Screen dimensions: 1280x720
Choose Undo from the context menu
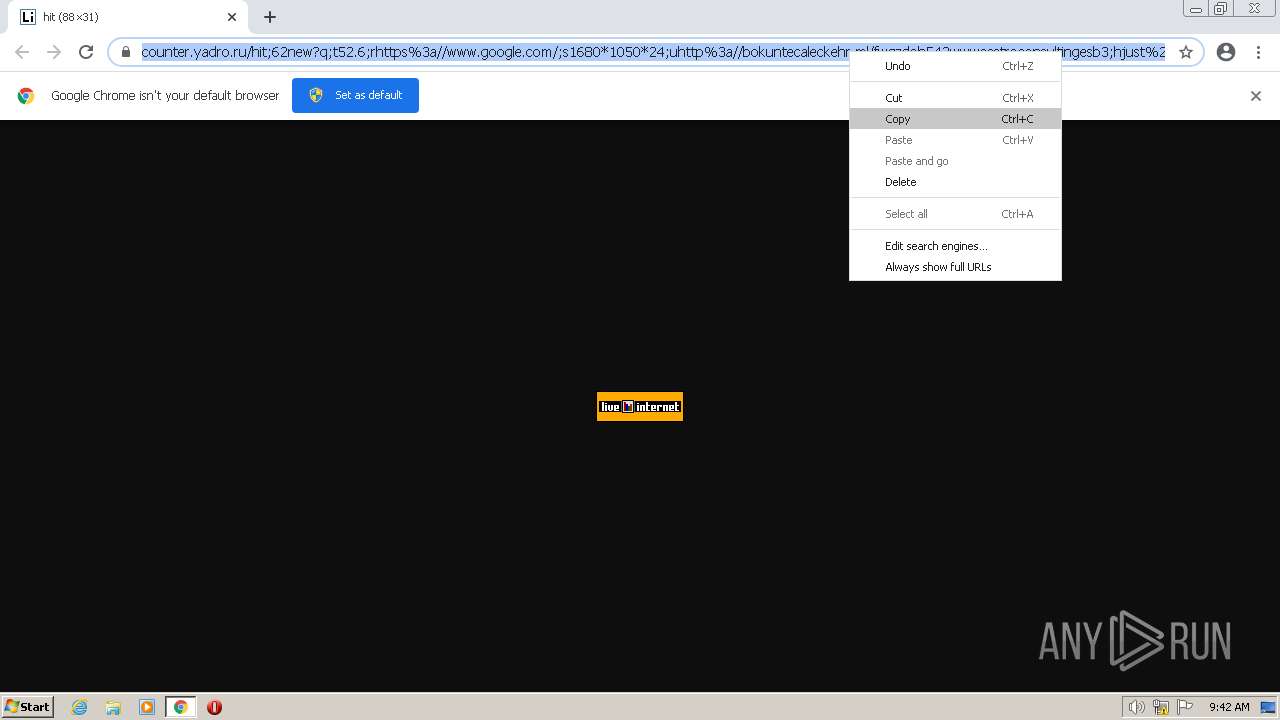tap(955, 66)
